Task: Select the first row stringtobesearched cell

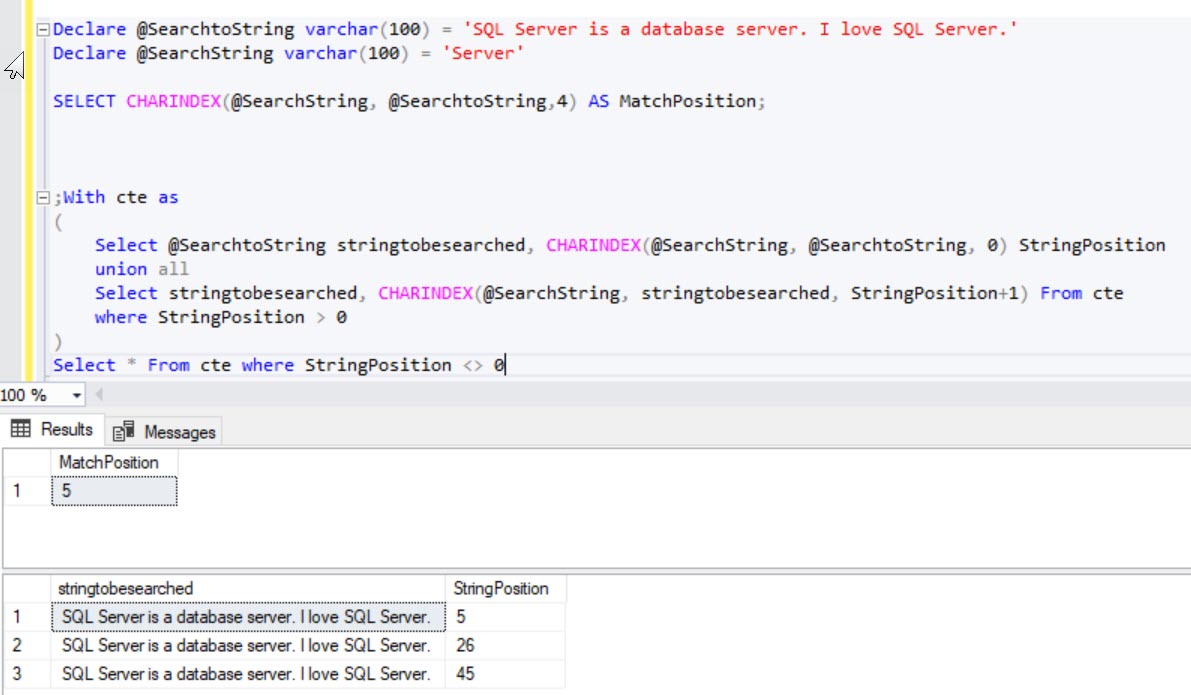Action: click(248, 617)
